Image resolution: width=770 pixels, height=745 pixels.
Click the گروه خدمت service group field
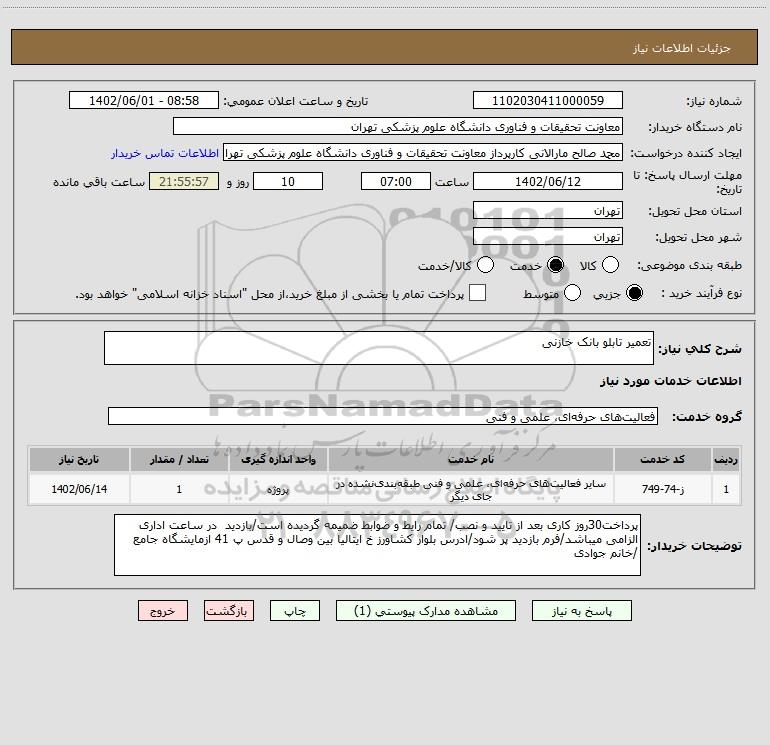(383, 416)
